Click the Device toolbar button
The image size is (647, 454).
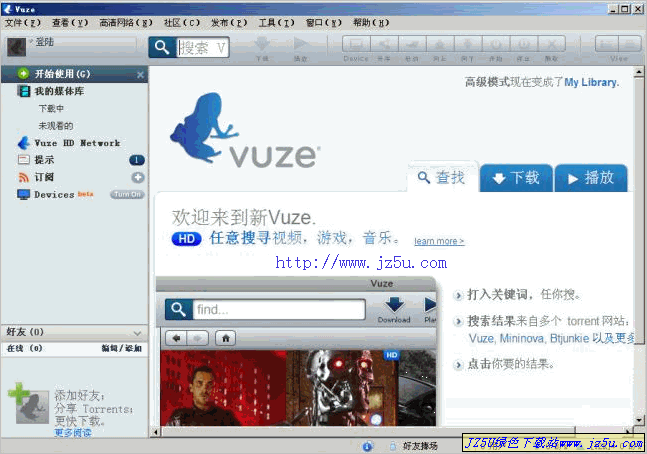[356, 44]
